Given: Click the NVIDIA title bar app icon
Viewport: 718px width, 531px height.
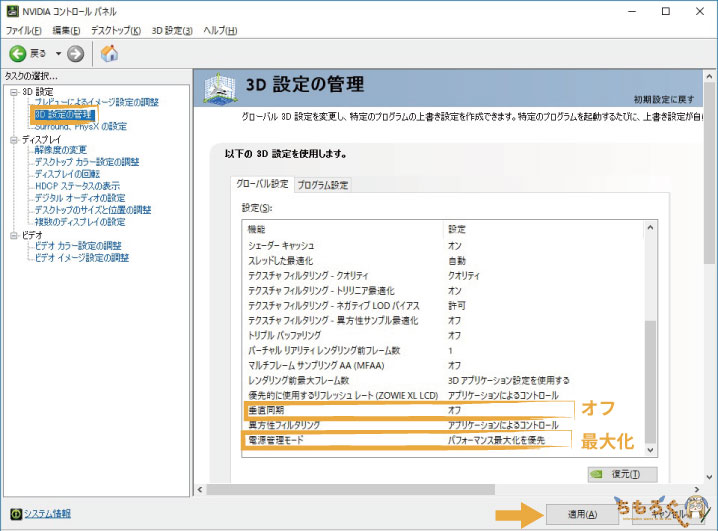Looking at the screenshot, I should click(x=12, y=11).
